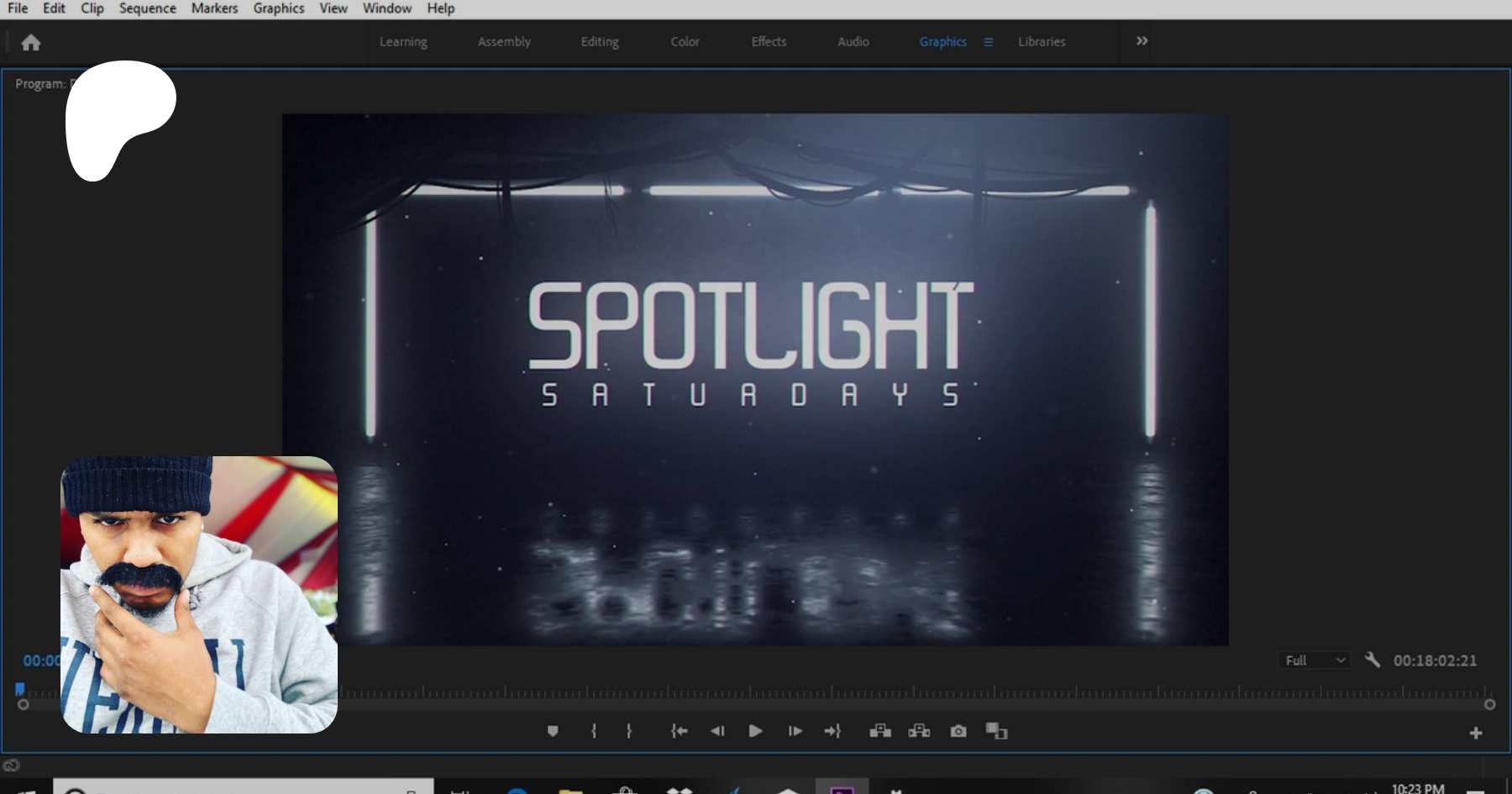Add a marker in the Program monitor
This screenshot has height=794, width=1512.
tap(553, 731)
